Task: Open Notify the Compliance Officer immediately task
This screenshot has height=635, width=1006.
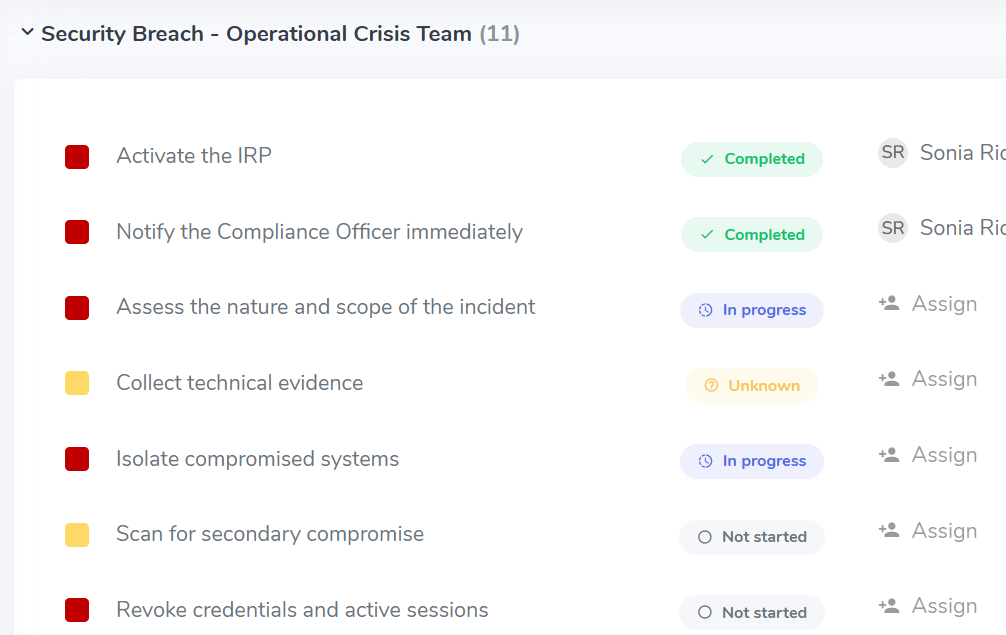Action: 320,232
